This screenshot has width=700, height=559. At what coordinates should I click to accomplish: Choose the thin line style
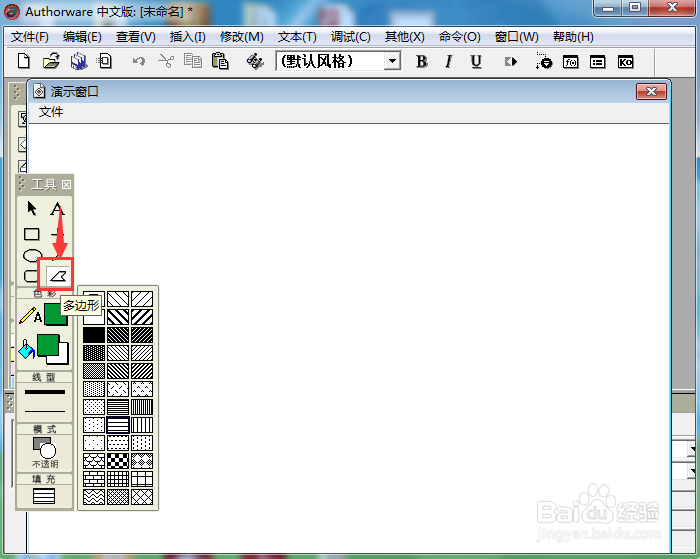45,411
